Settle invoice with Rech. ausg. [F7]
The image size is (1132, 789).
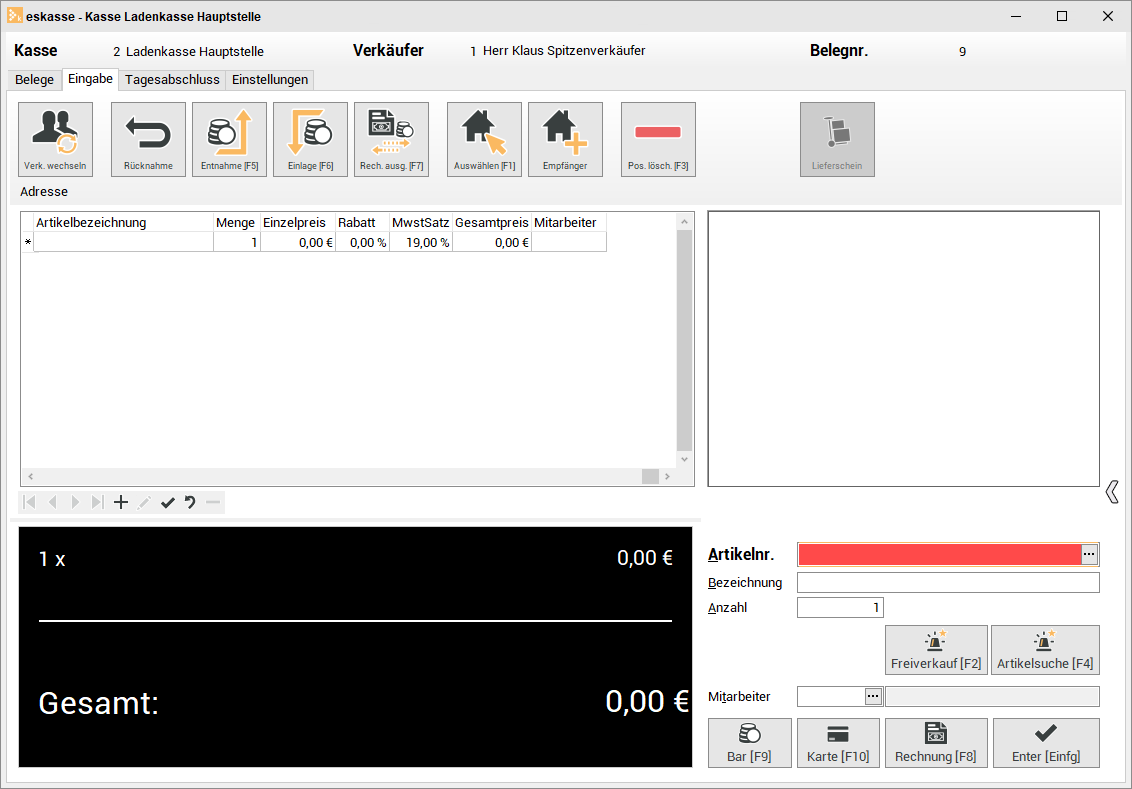coord(391,139)
